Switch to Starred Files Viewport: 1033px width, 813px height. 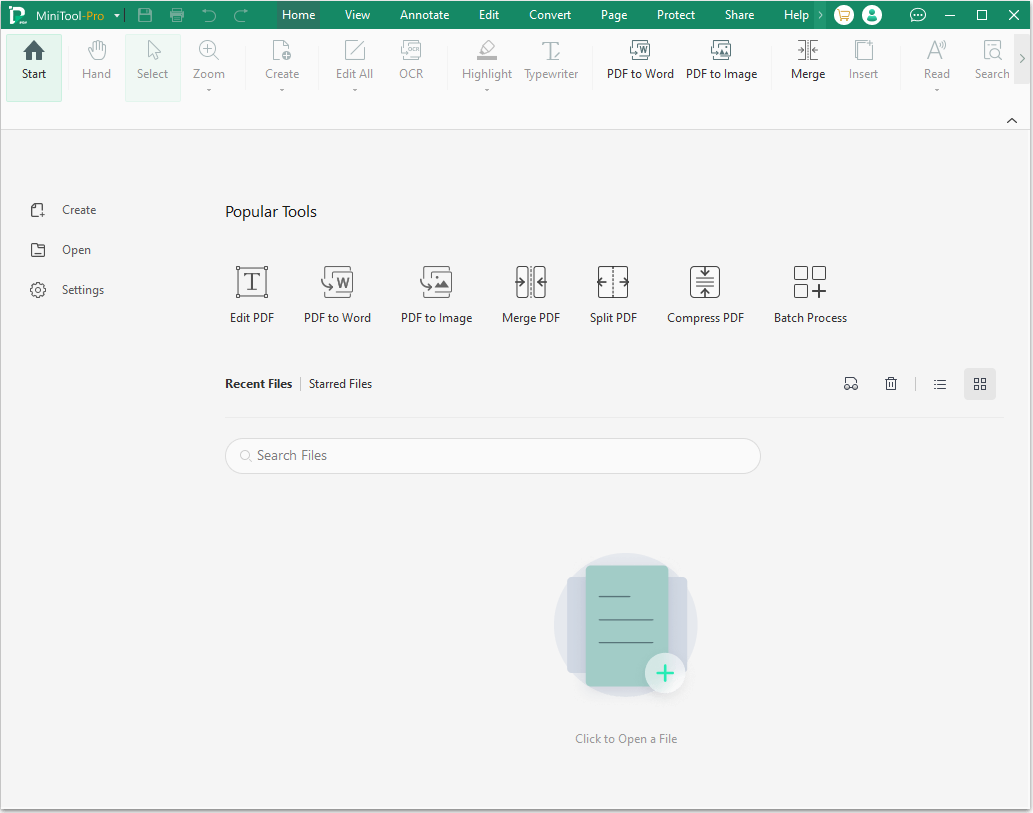tap(340, 383)
